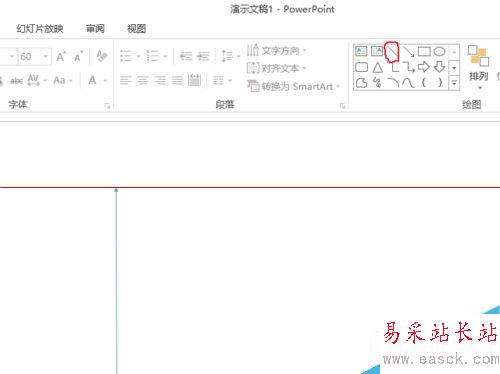500x374 pixels.
Task: Select the Arc shape
Action: (393, 82)
